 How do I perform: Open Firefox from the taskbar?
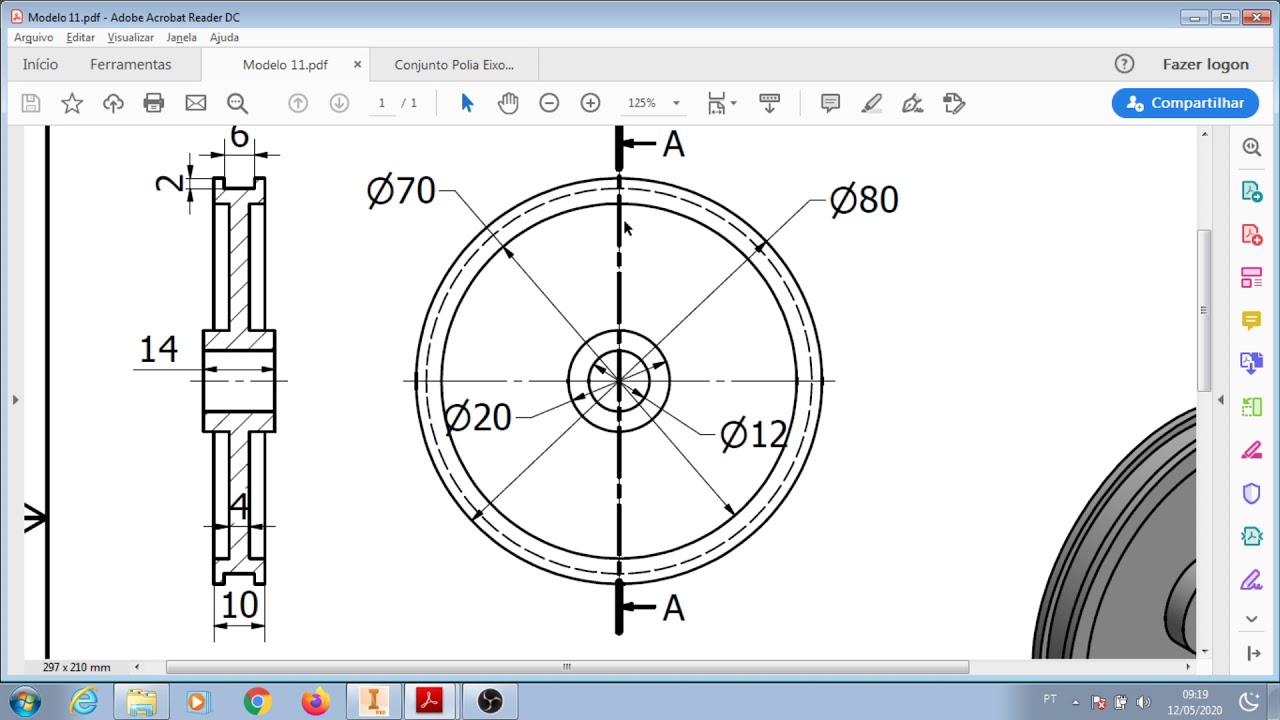[315, 702]
